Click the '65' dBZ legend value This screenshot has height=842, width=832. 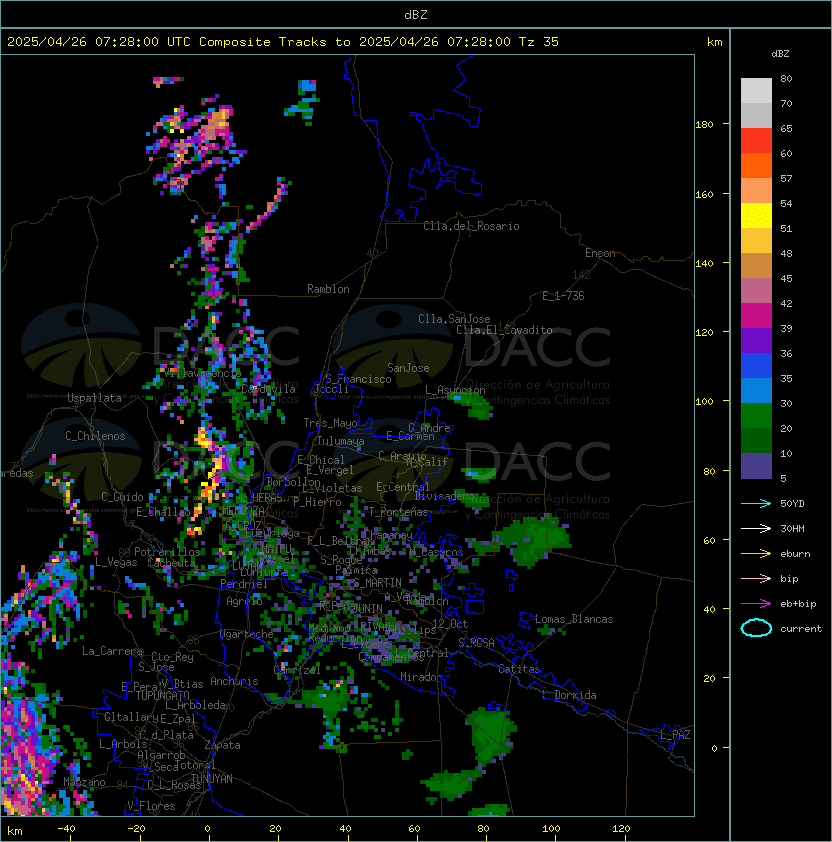pyautogui.click(x=786, y=128)
